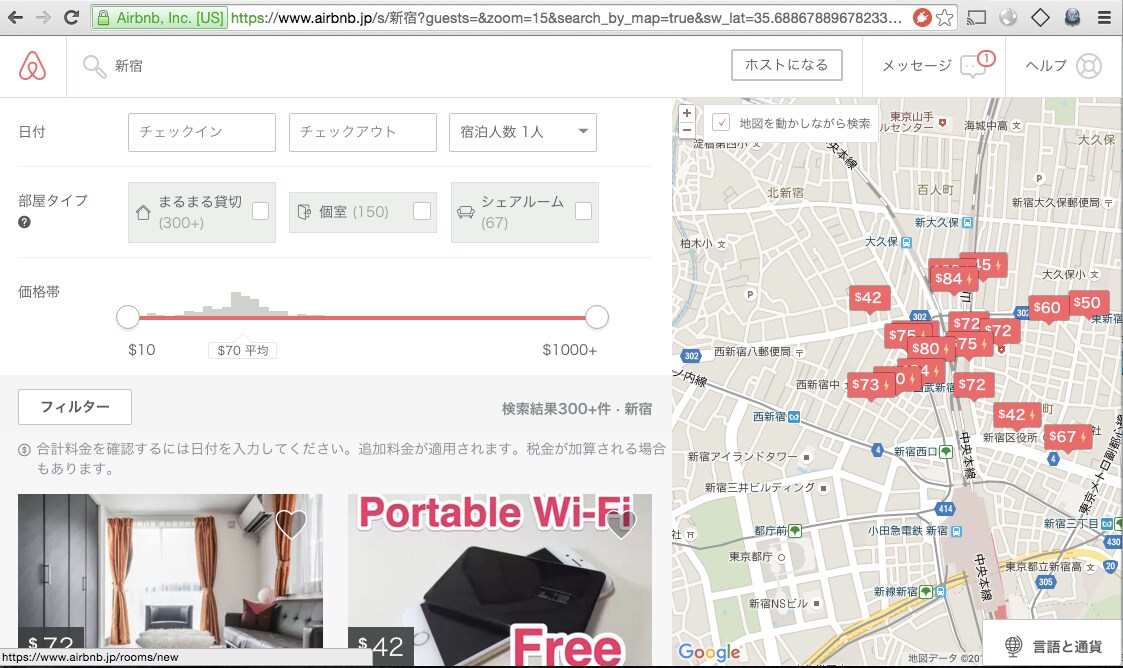1123x668 pixels.
Task: Click the room type help question mark
Action: [24, 222]
